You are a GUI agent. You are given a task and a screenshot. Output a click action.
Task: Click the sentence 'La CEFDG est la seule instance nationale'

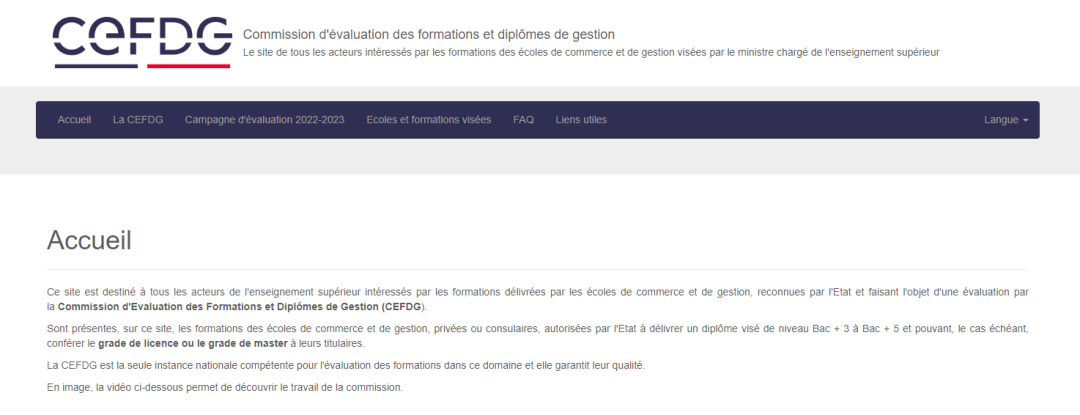346,365
